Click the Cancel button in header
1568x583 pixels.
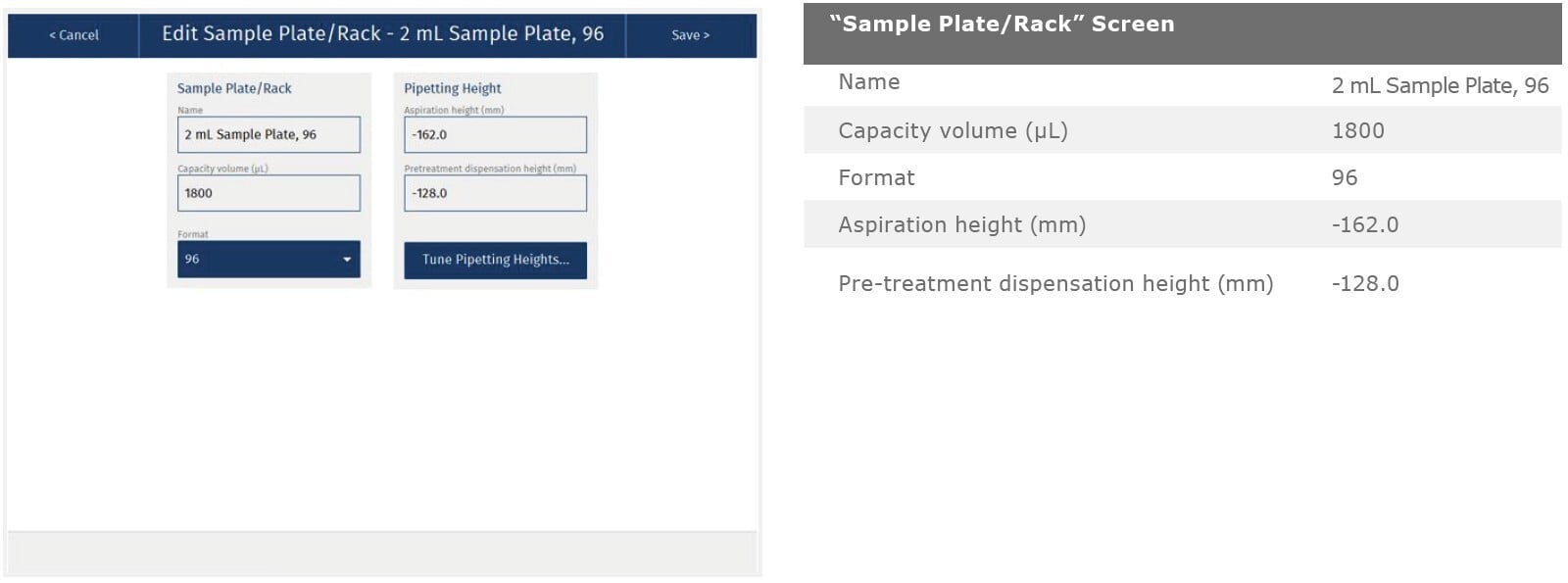[x=73, y=35]
